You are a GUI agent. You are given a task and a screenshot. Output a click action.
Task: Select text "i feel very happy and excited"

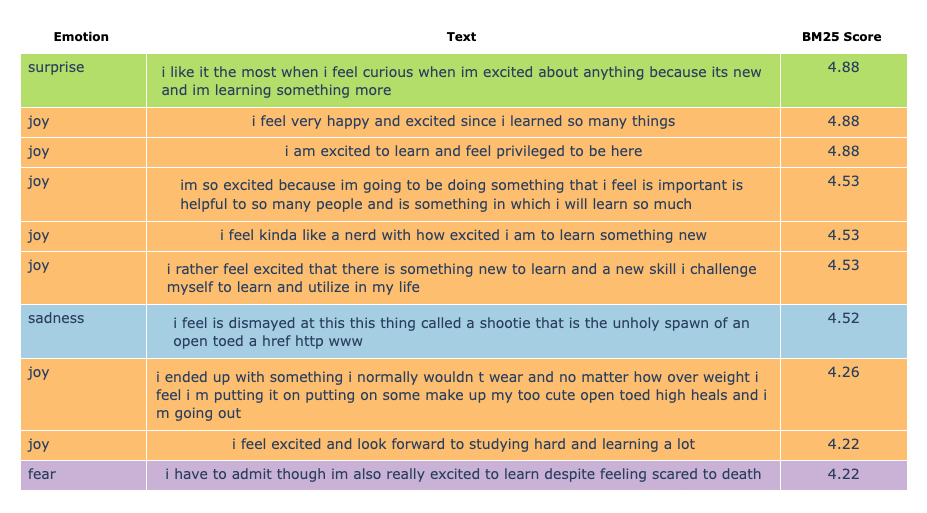pos(463,122)
